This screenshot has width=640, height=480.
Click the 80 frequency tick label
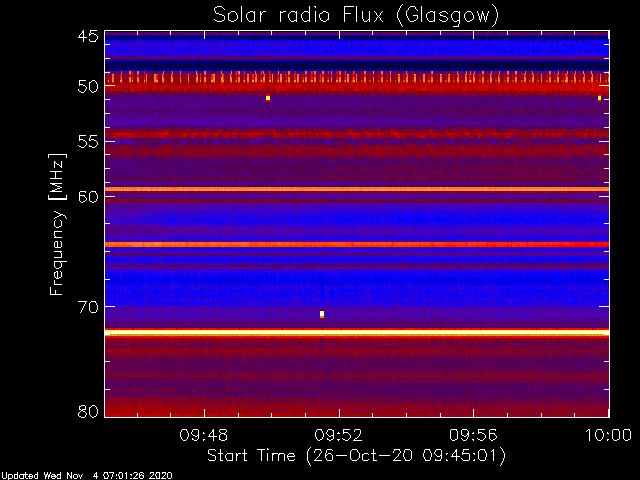click(88, 411)
